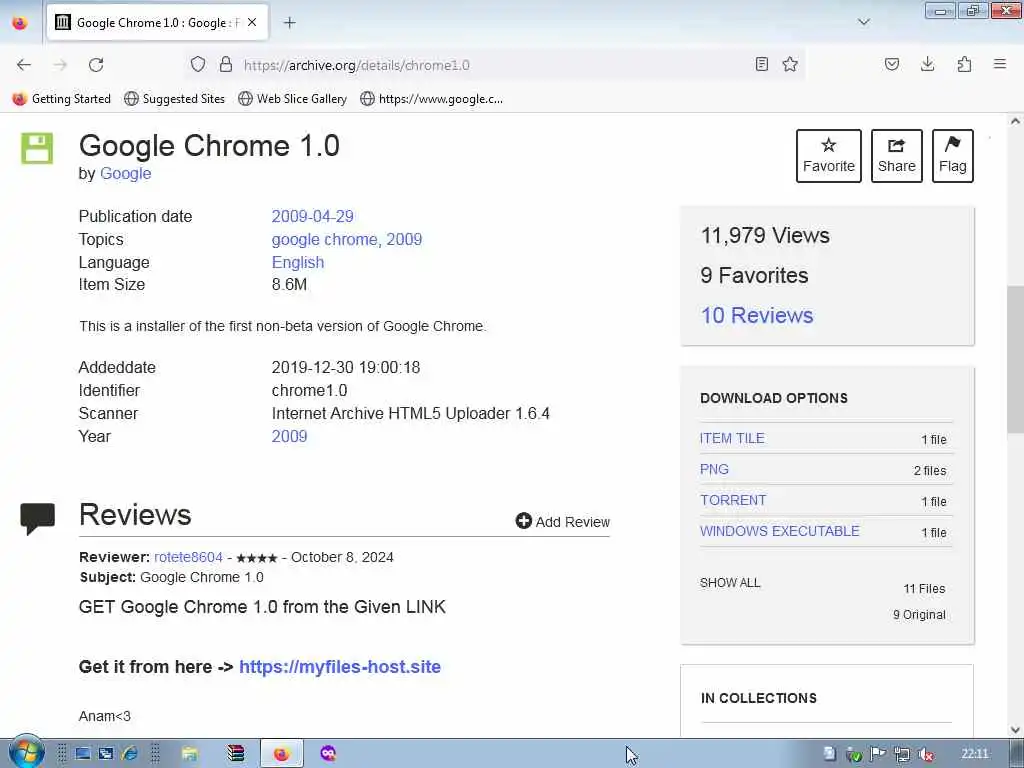Click the Reviews speech bubble icon
Screen dimensions: 1024x768
(x=37, y=519)
